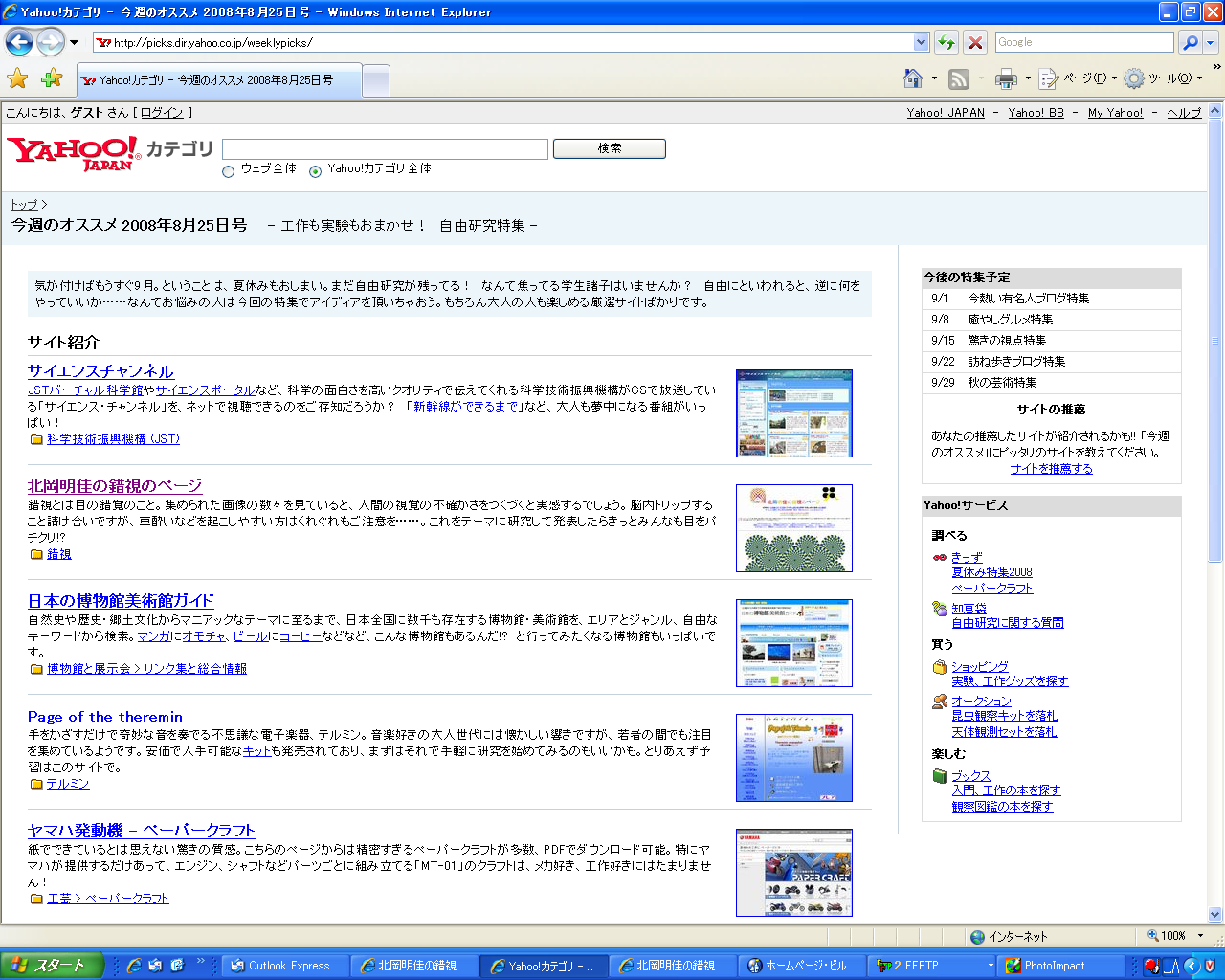
Task: Go to home page with house icon
Action: pyautogui.click(x=913, y=78)
